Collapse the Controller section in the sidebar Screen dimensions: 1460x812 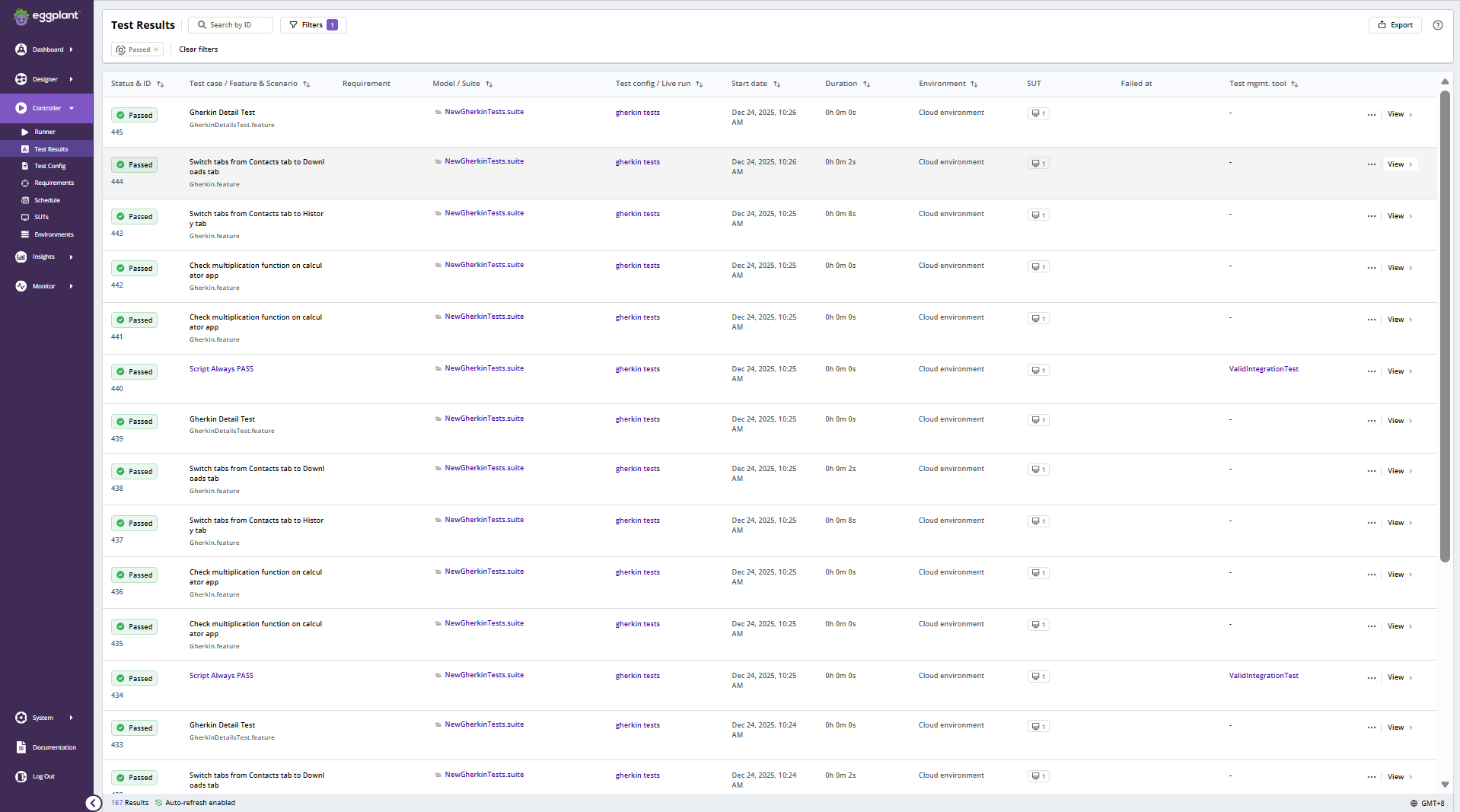click(x=71, y=107)
